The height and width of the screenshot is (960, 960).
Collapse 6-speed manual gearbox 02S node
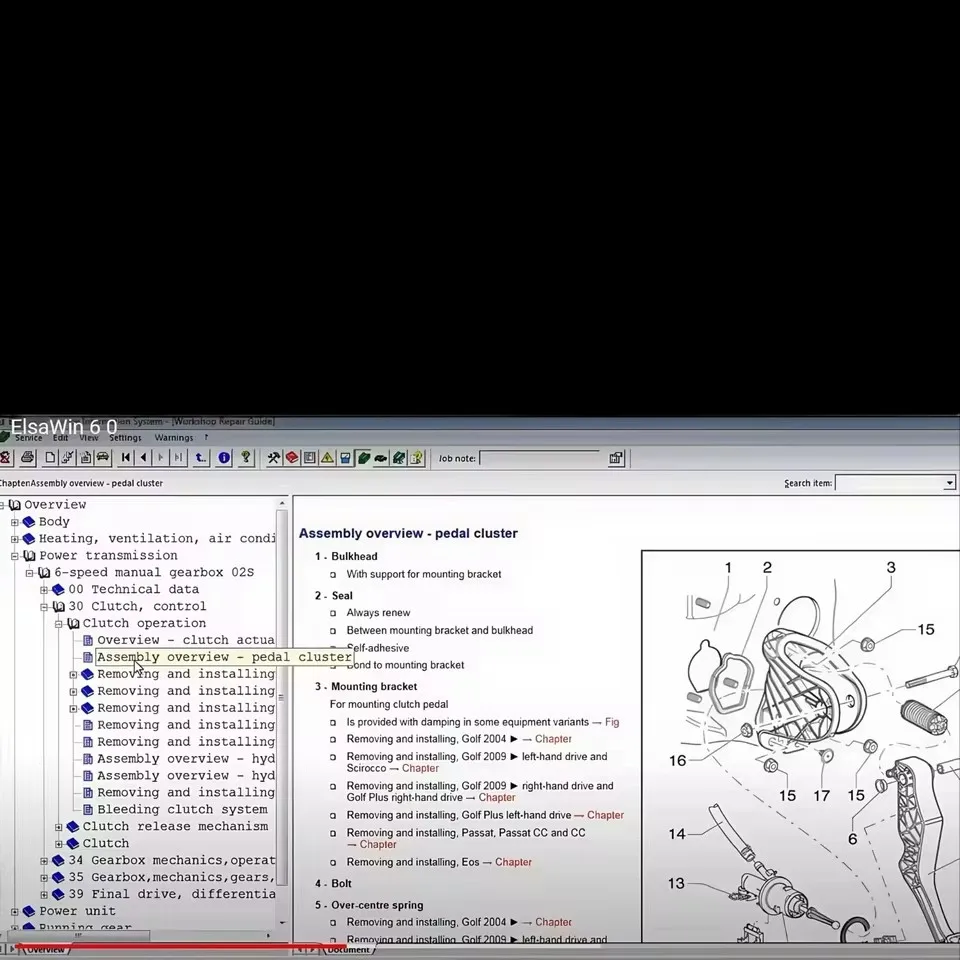(x=29, y=573)
